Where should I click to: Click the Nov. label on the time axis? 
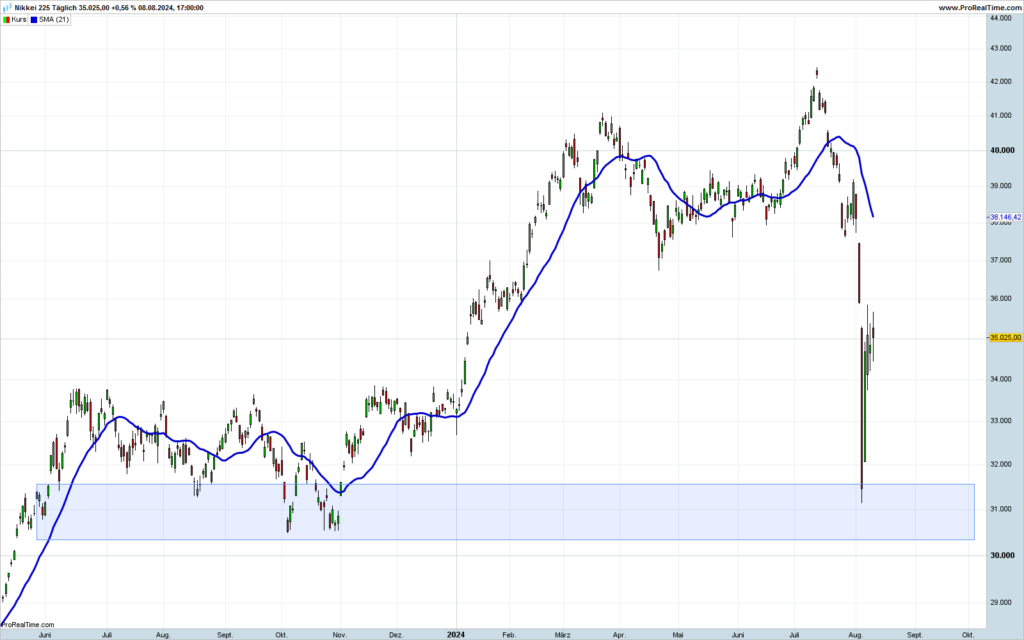point(340,635)
